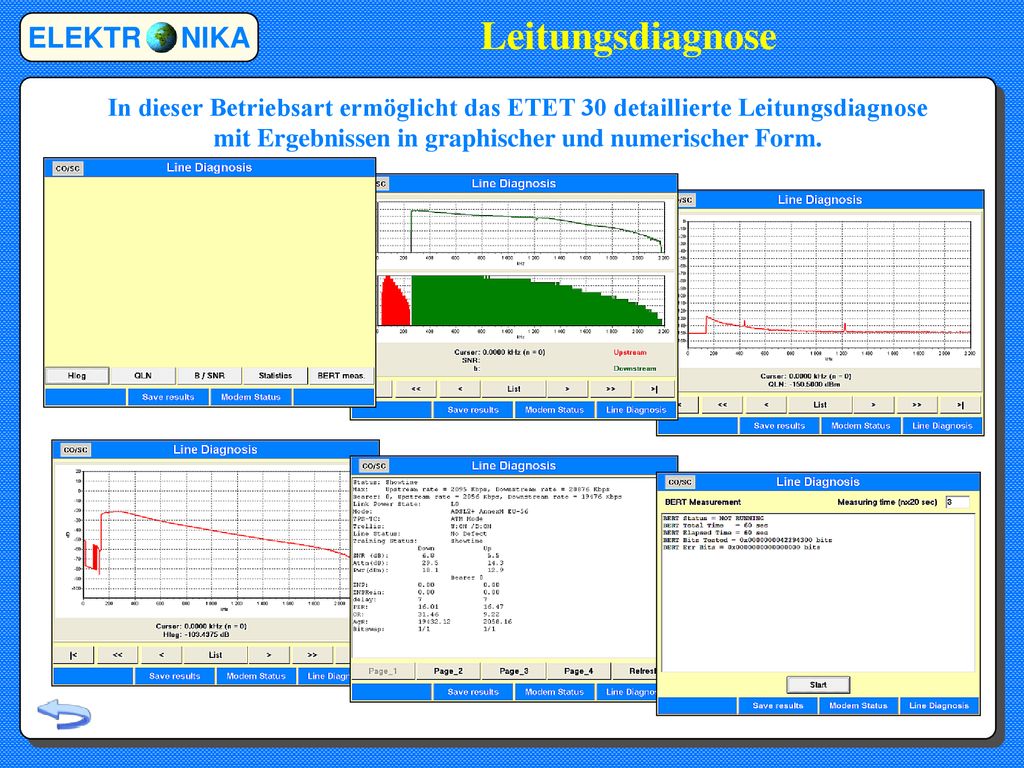The image size is (1024, 768).
Task: Open Modem Status in Hlog graph window
Action: [256, 677]
